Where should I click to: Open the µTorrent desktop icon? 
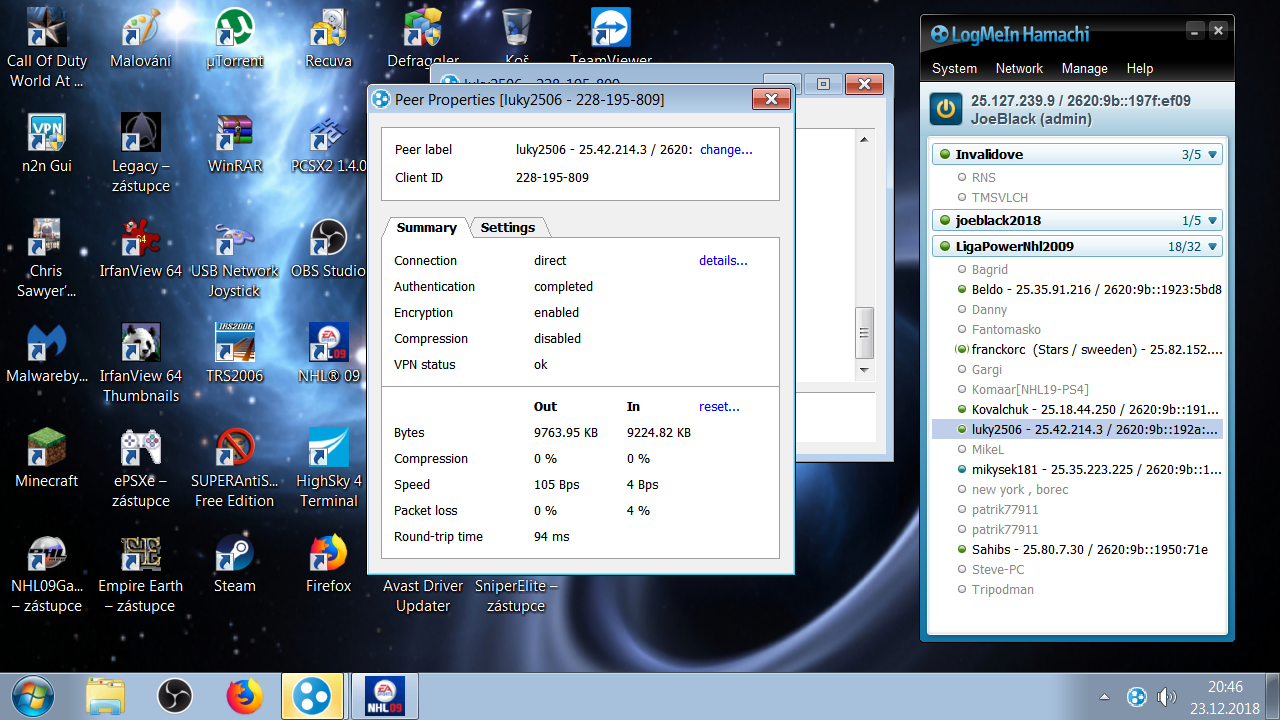[235, 38]
